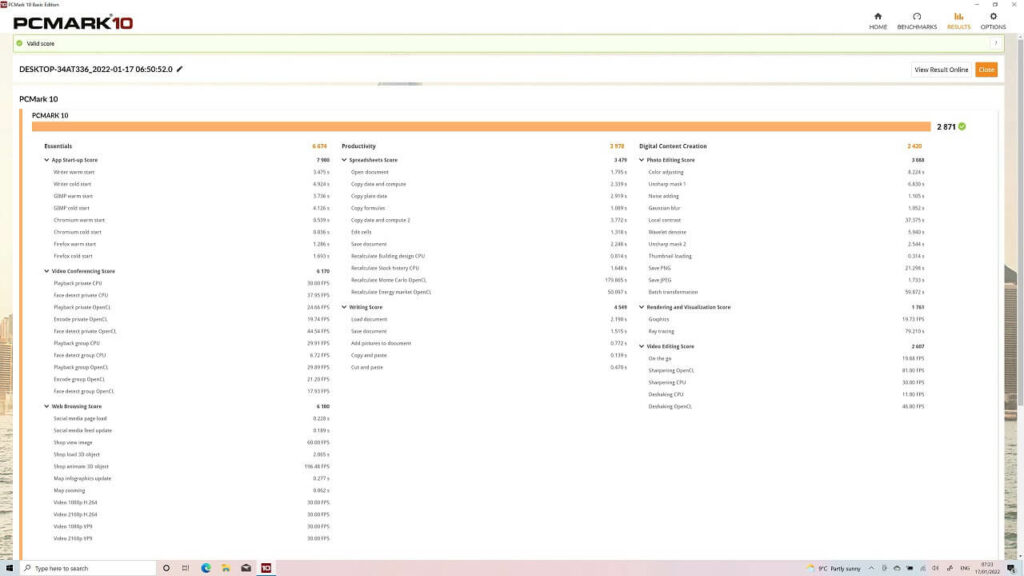Image resolution: width=1024 pixels, height=576 pixels.
Task: Click the green Valid score checkmark icon
Action: [x=20, y=44]
